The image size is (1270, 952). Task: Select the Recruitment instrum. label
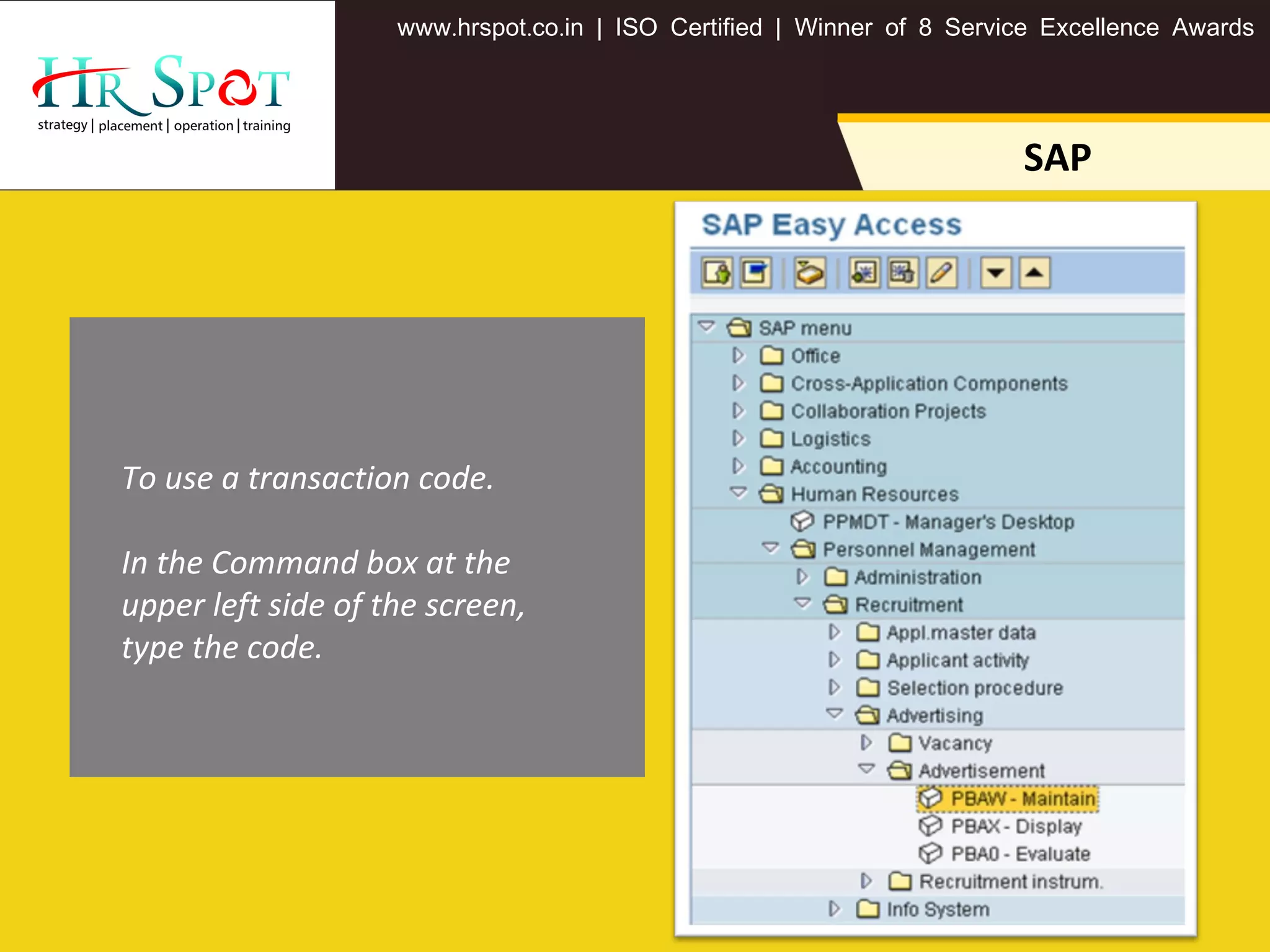(x=1011, y=881)
